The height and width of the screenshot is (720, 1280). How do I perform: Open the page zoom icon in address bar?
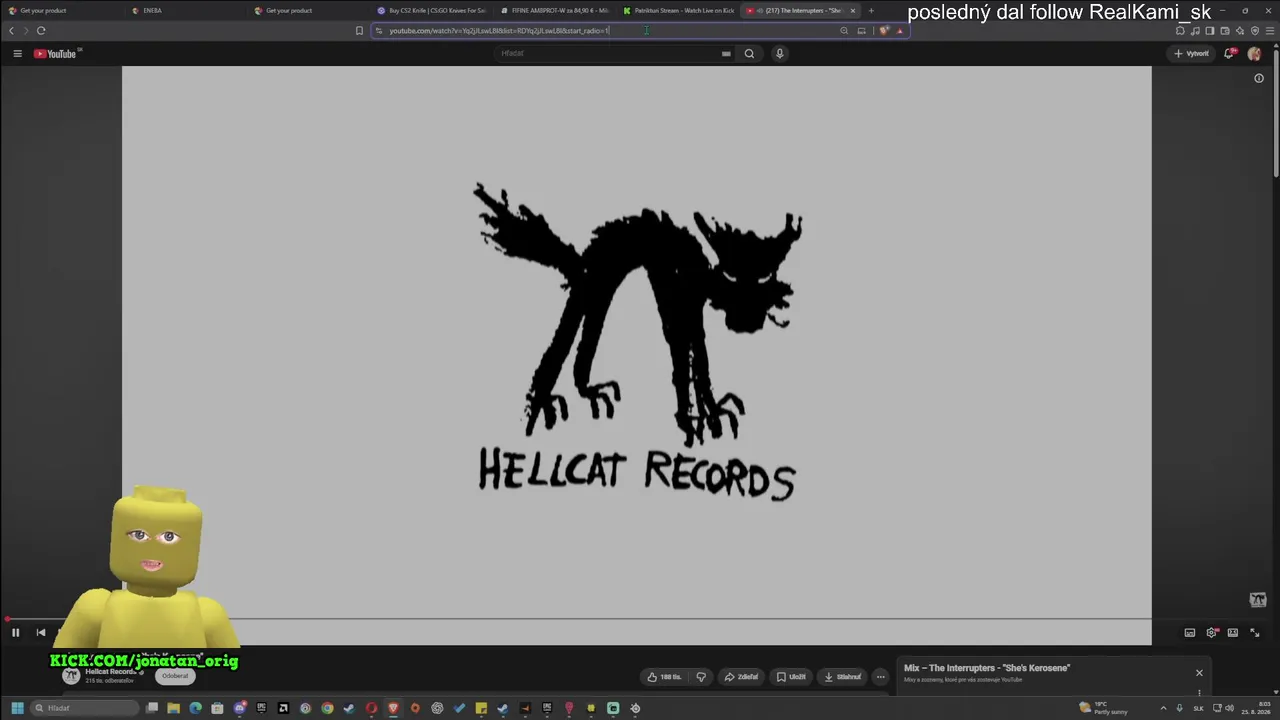pos(844,31)
